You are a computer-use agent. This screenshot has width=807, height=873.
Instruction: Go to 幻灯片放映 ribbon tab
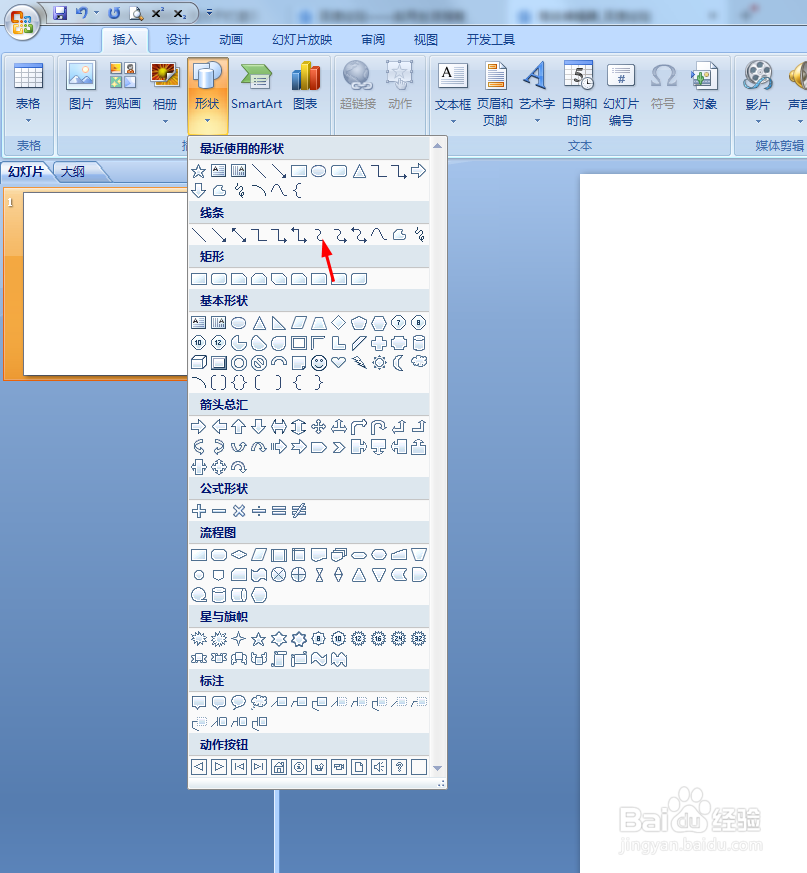tap(302, 40)
